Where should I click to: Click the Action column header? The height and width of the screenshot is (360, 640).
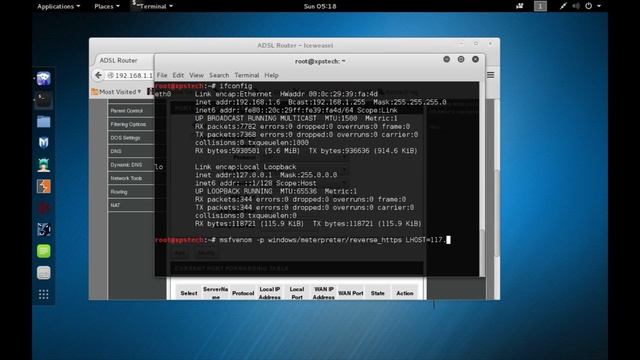404,293
